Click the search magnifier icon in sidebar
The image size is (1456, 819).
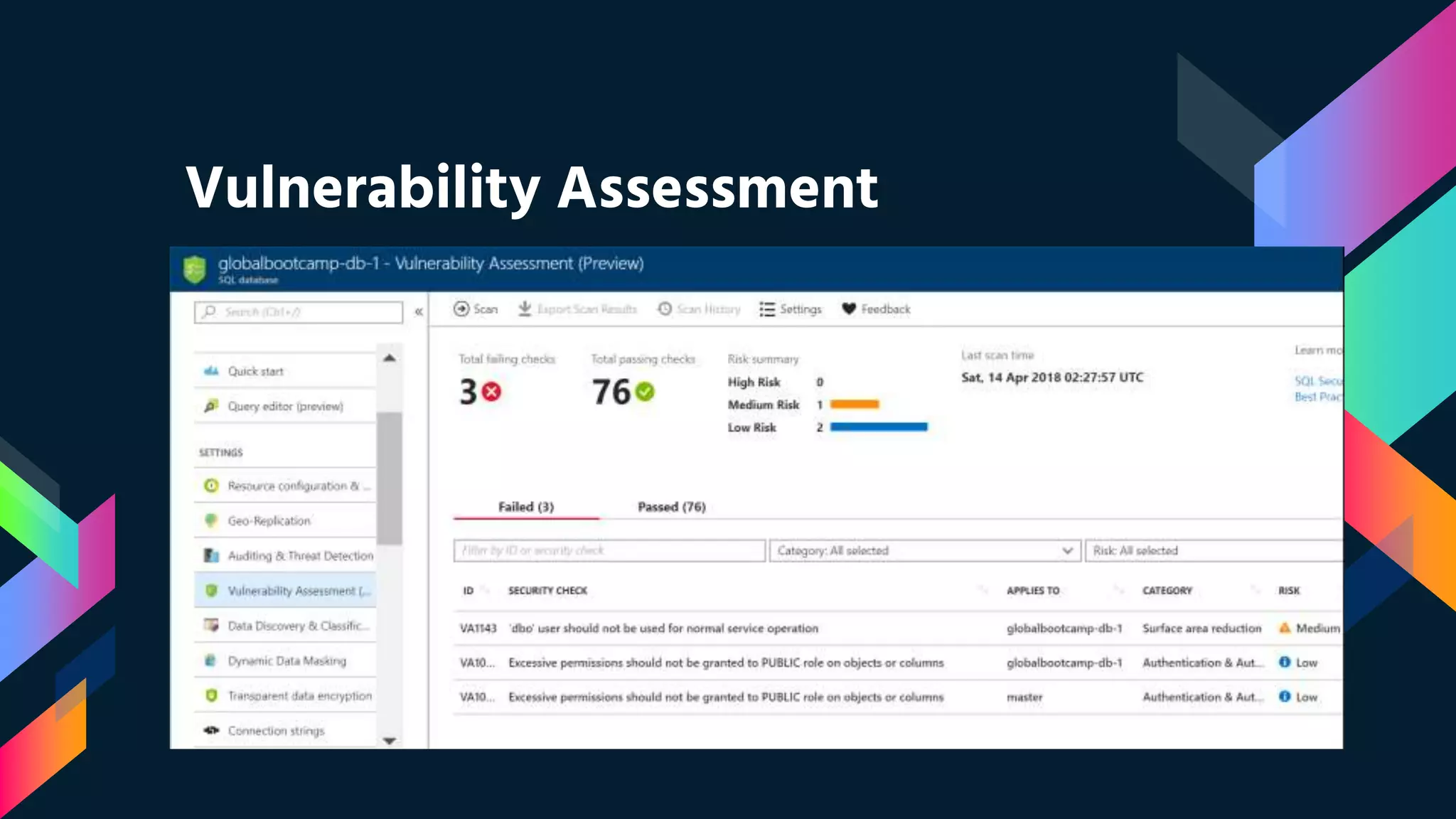click(x=210, y=312)
